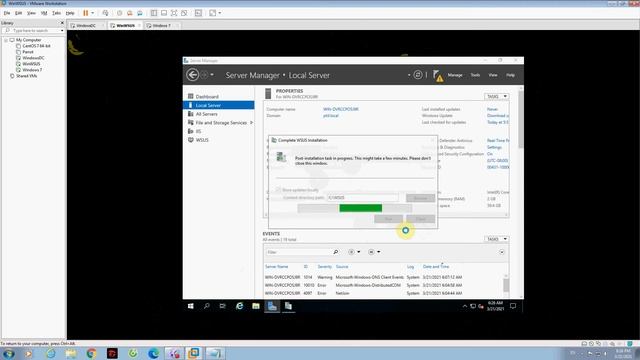This screenshot has height=360, width=640.
Task: Click the send Ctrl+Alt+Del toolbar icon
Action: point(105,13)
